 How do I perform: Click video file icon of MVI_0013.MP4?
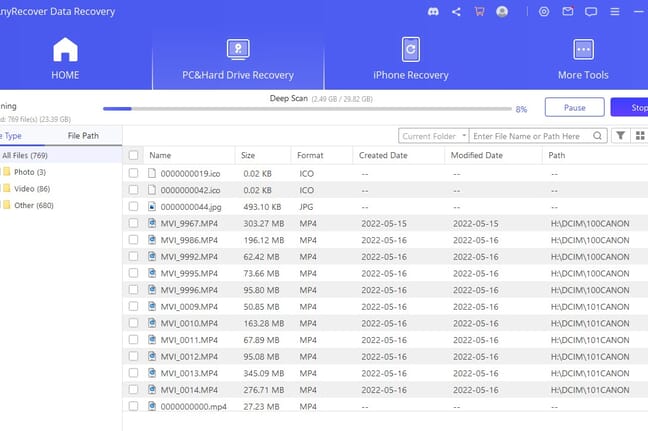(x=152, y=373)
